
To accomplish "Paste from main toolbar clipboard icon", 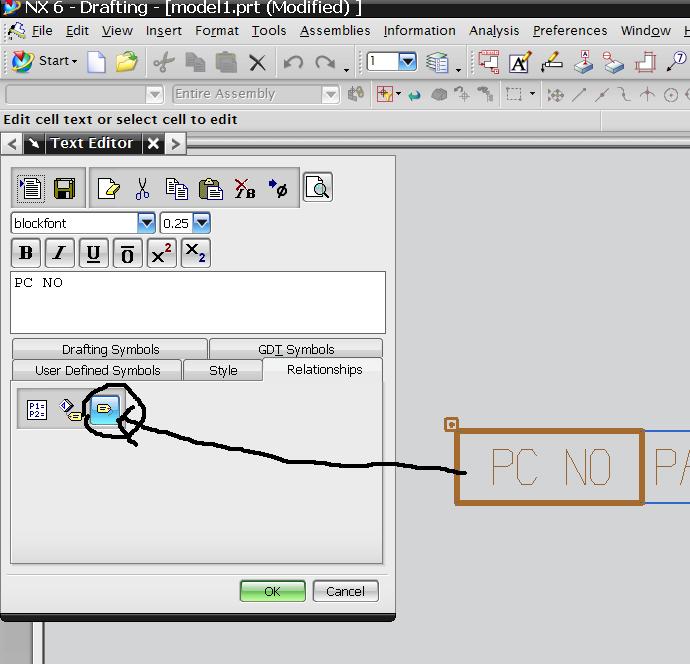I will pos(226,62).
